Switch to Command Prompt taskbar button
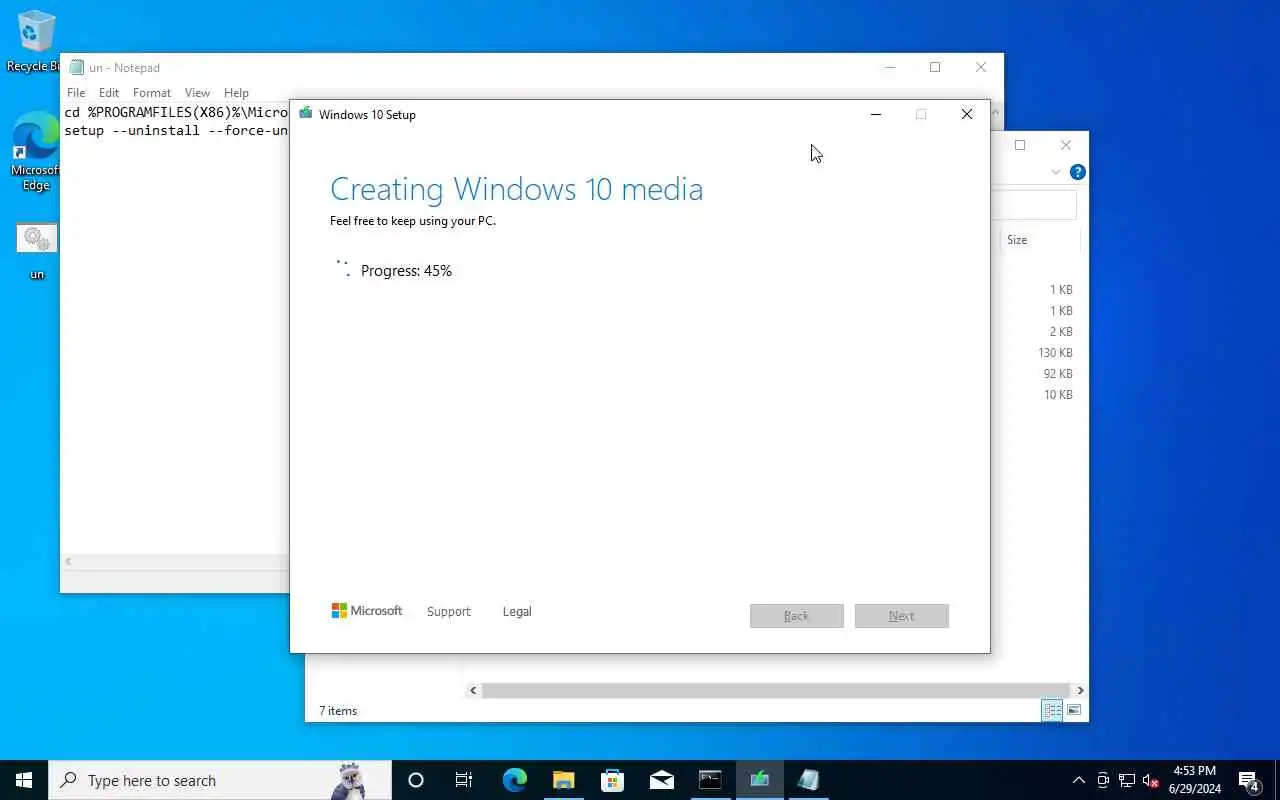 click(x=710, y=780)
